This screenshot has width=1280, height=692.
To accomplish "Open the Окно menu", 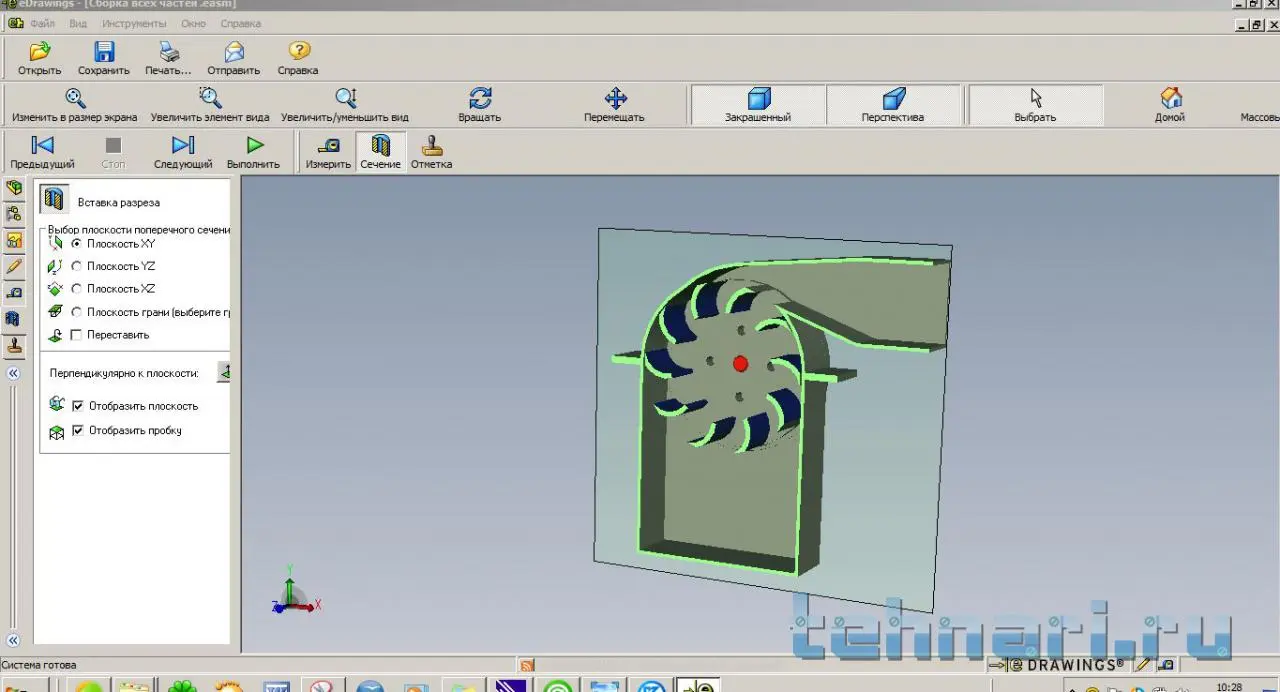I will coord(193,23).
